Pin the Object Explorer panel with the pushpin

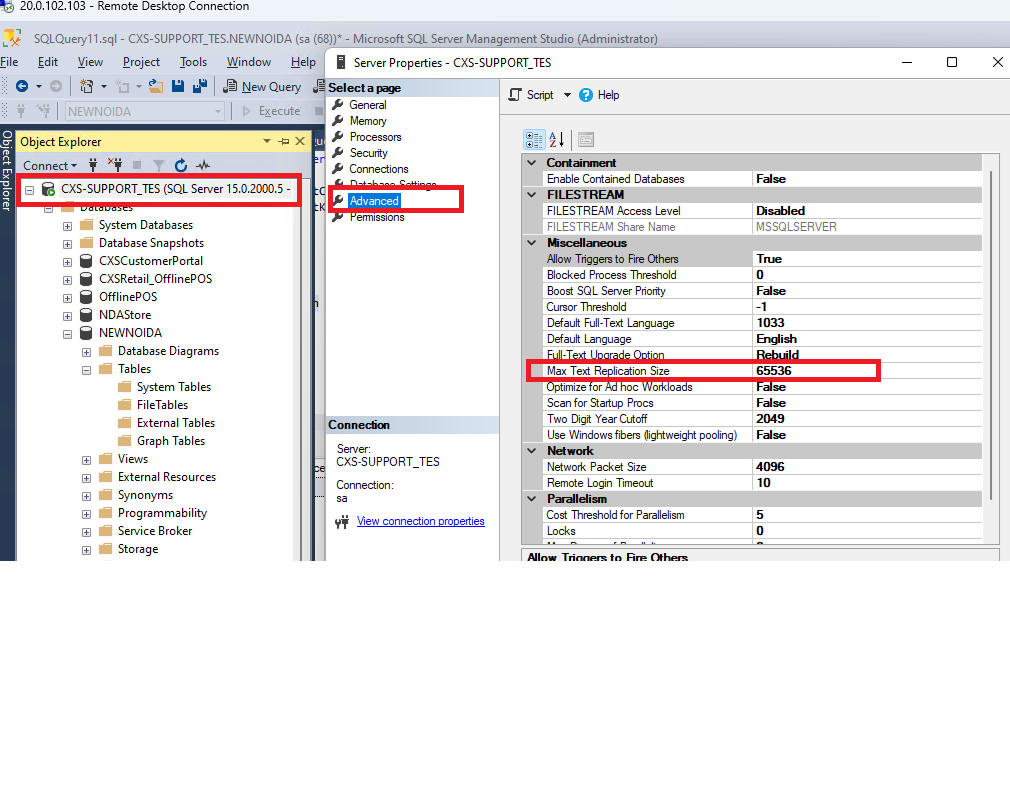284,142
